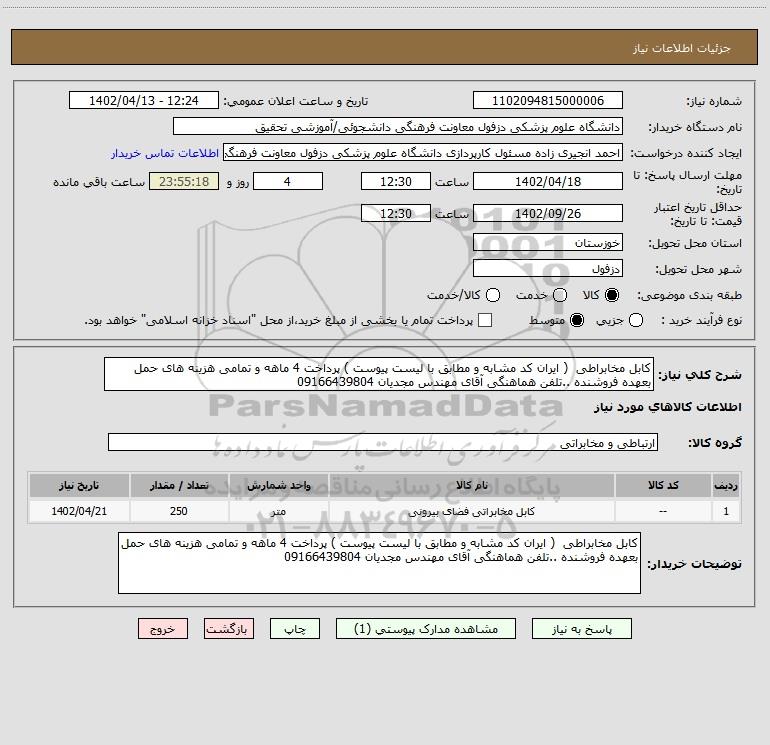Open مشاهده مدارک پیوستی (1) button
This screenshot has width=770, height=745.
[x=426, y=629]
